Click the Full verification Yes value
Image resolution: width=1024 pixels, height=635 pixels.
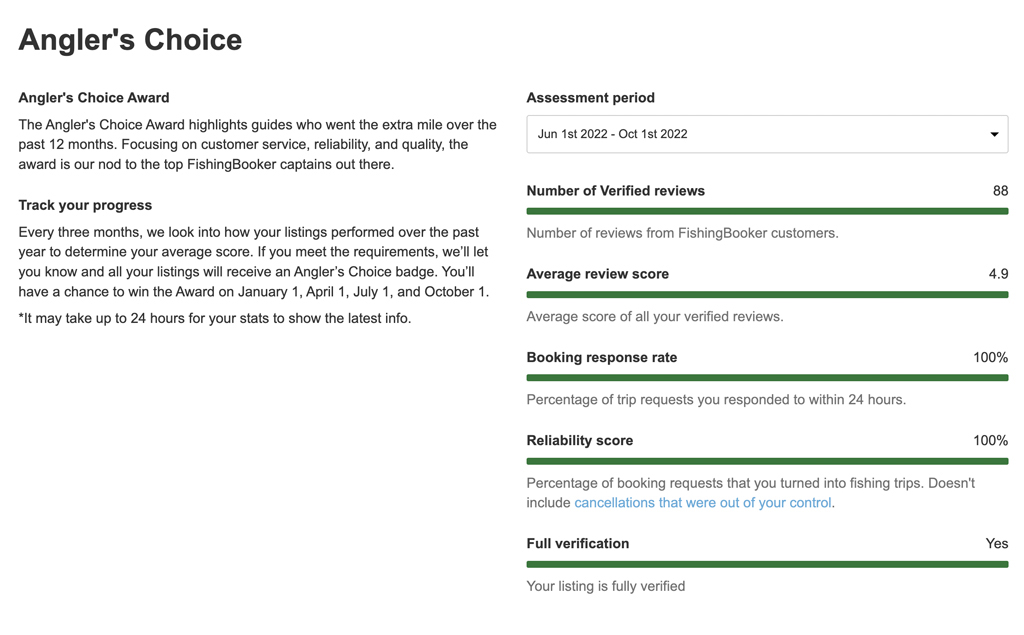pos(996,544)
